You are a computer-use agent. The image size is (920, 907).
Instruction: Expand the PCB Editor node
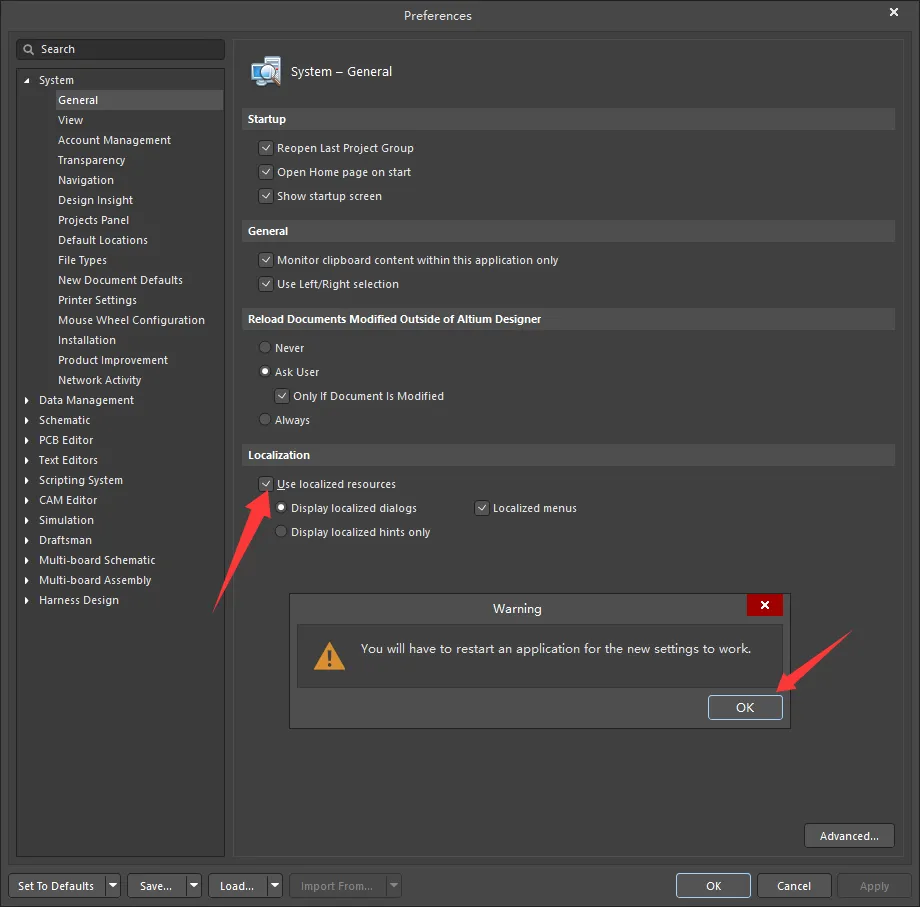[26, 440]
